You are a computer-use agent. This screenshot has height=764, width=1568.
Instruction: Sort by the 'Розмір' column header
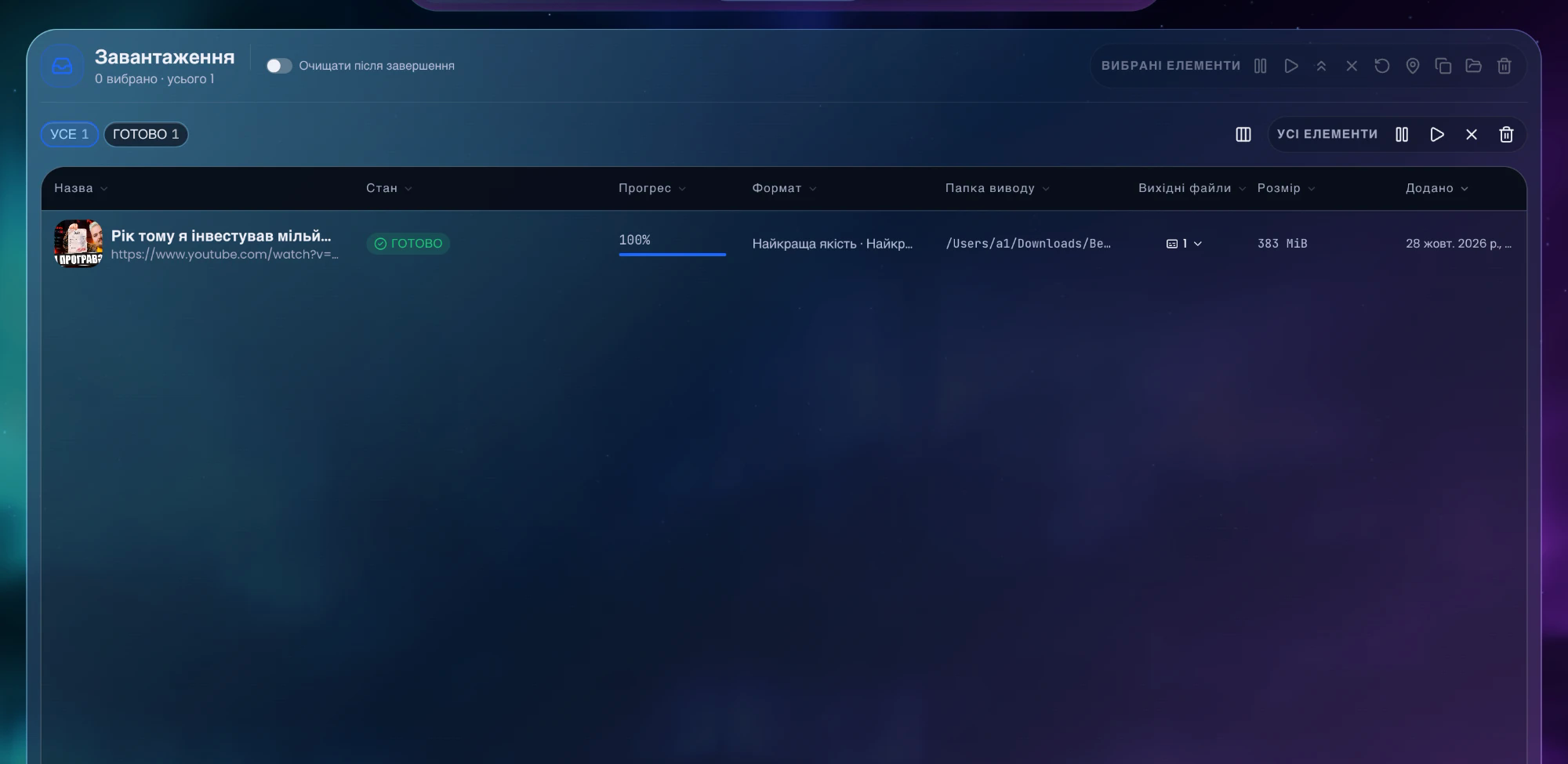(1287, 188)
